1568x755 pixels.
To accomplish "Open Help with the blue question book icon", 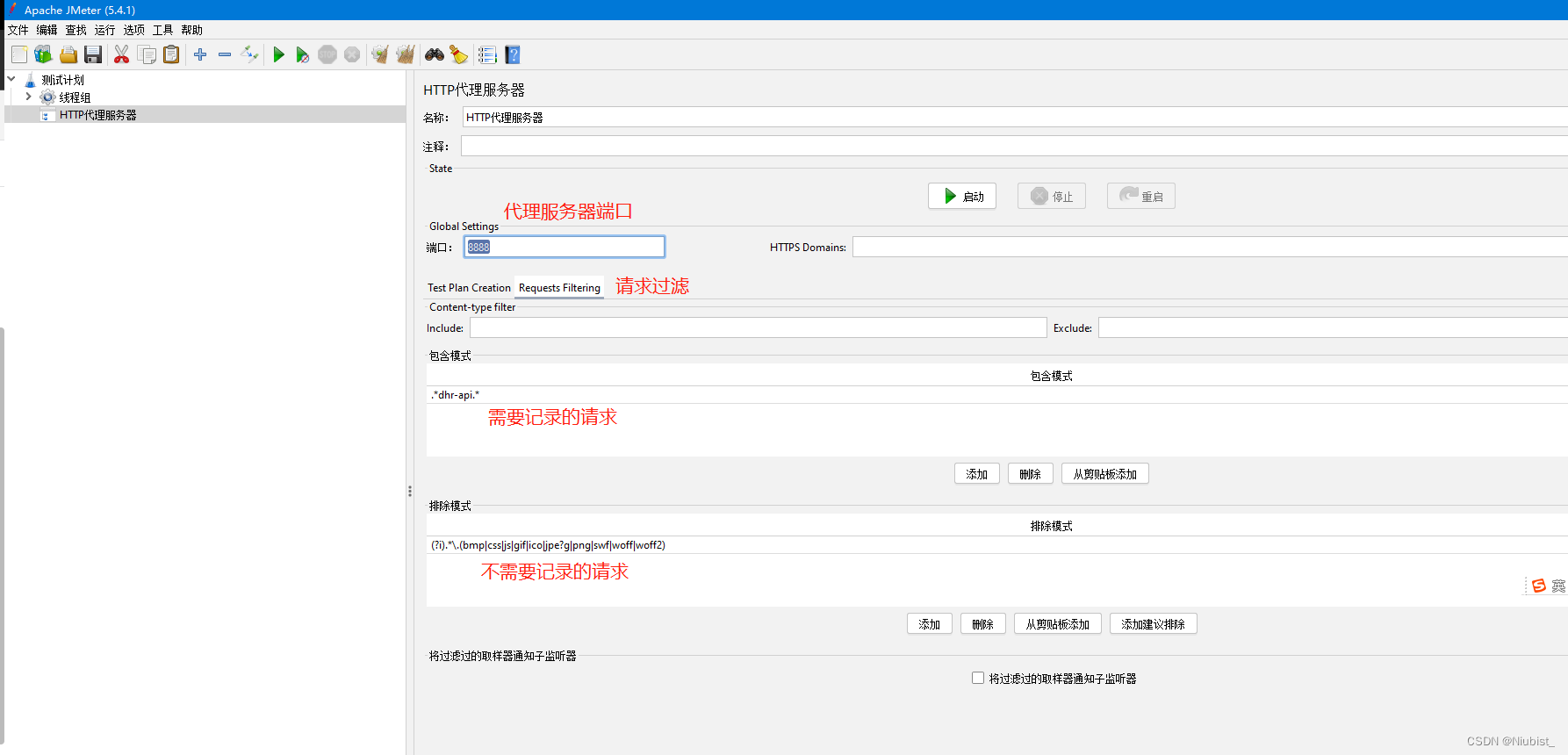I will click(x=513, y=55).
